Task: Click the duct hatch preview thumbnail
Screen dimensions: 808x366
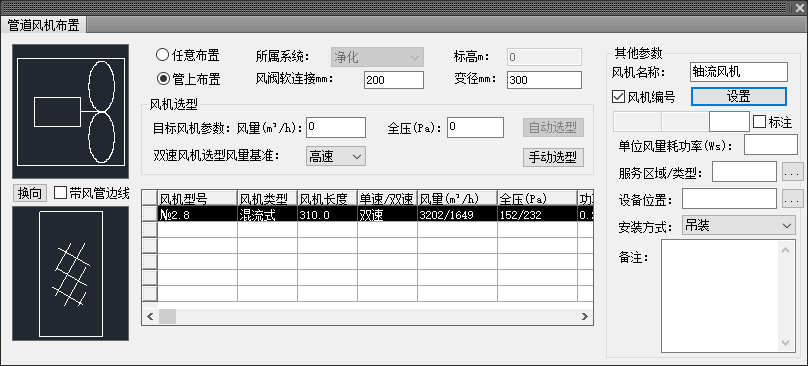Action: 71,273
